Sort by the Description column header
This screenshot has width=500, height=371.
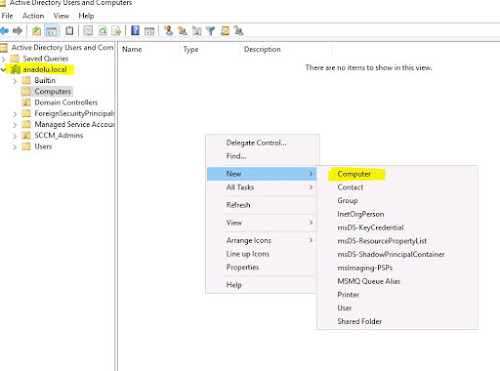286,49
